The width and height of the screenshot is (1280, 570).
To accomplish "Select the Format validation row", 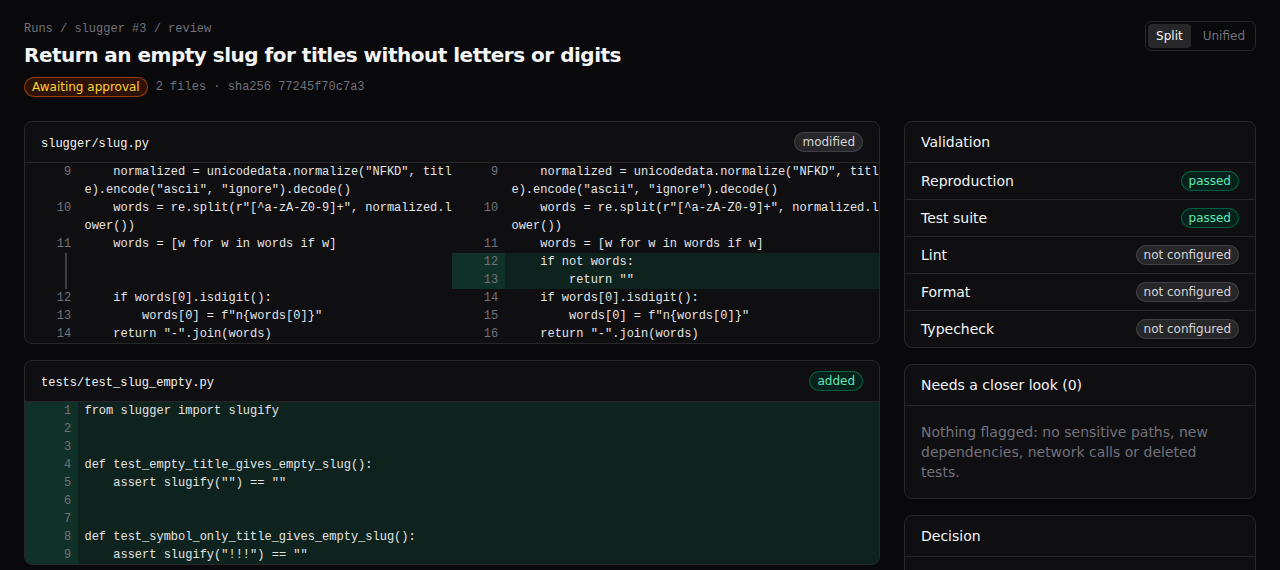I will tap(1079, 292).
